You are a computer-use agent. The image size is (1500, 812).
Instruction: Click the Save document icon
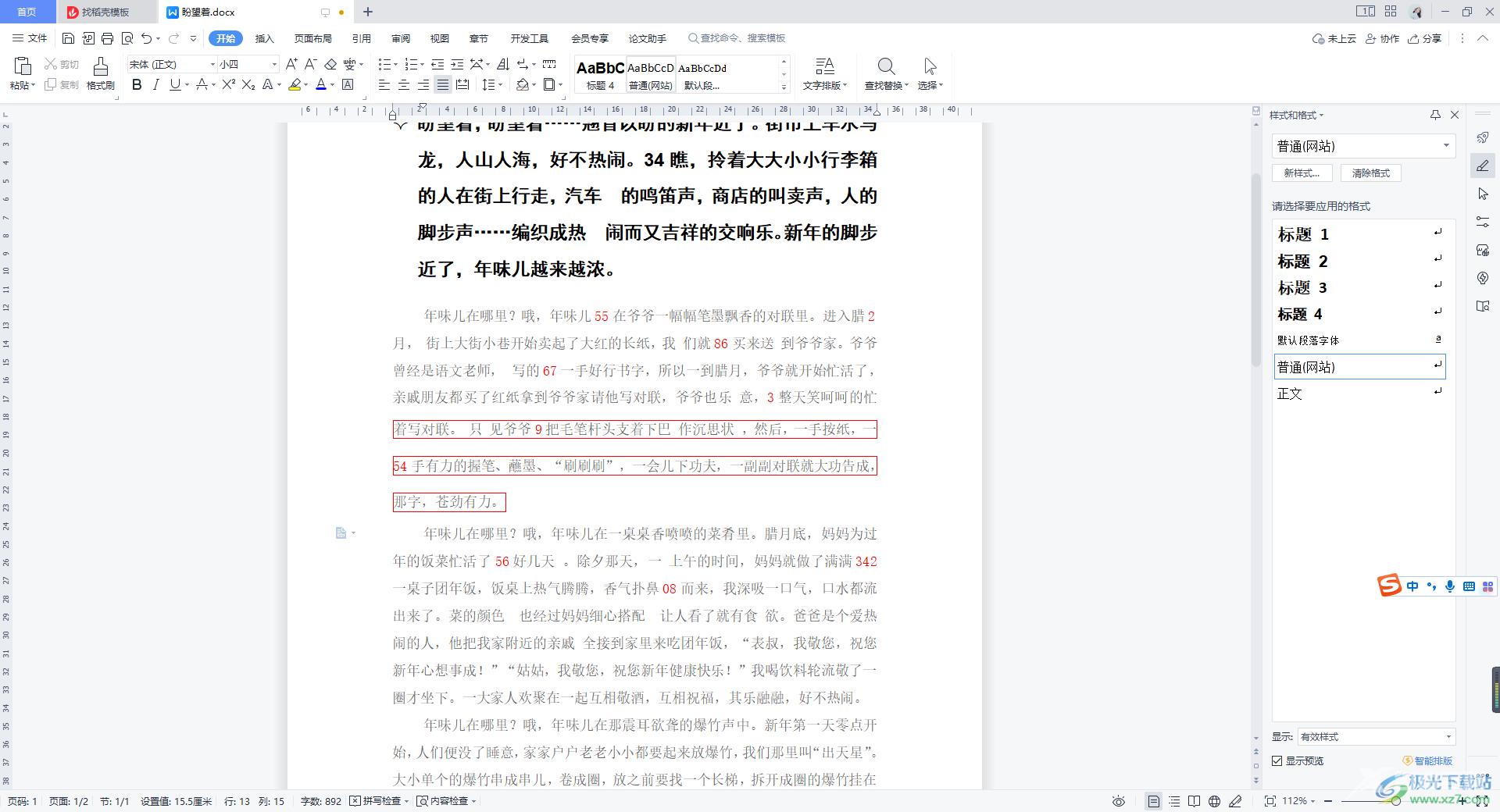click(68, 38)
